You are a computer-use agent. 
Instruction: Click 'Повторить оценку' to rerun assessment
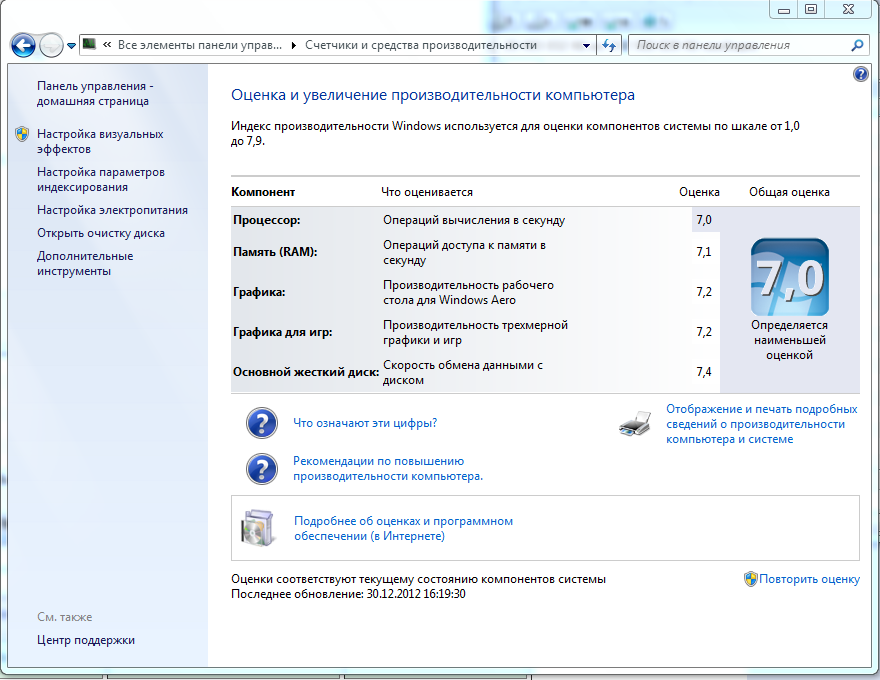(x=809, y=579)
